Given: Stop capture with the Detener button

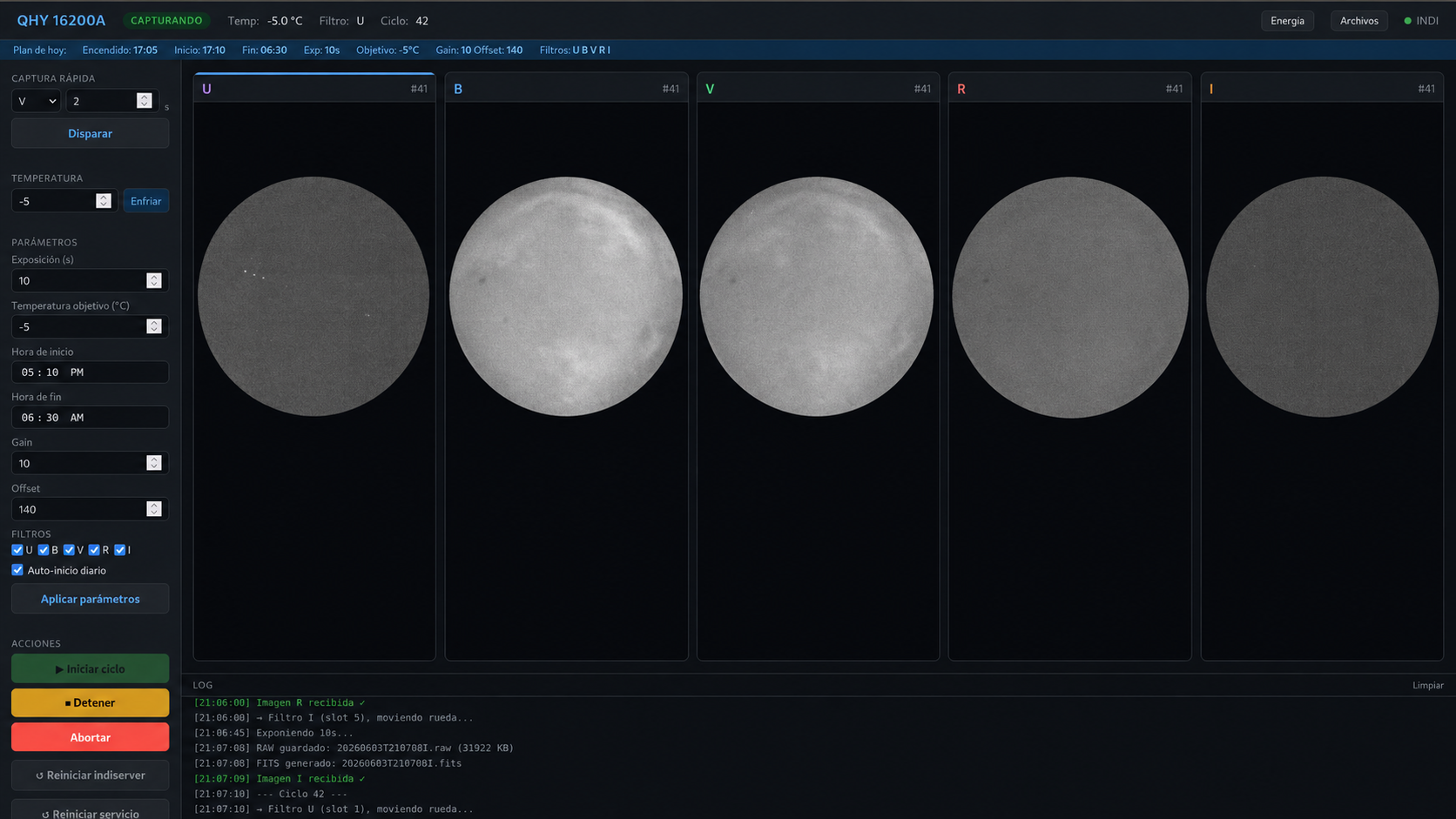Looking at the screenshot, I should tap(90, 702).
